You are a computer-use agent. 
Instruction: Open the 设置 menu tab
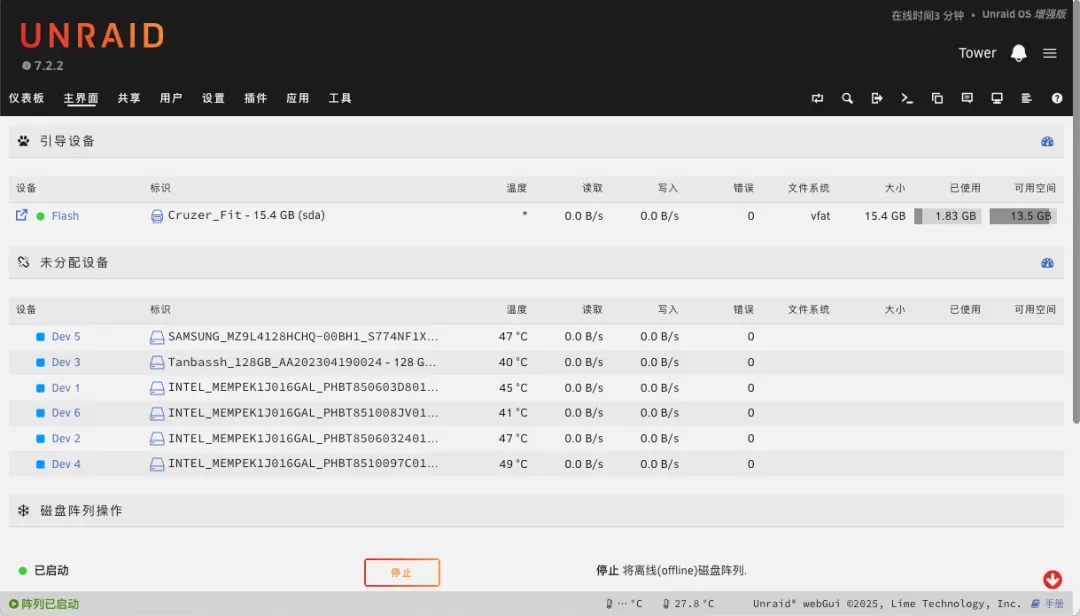click(213, 98)
